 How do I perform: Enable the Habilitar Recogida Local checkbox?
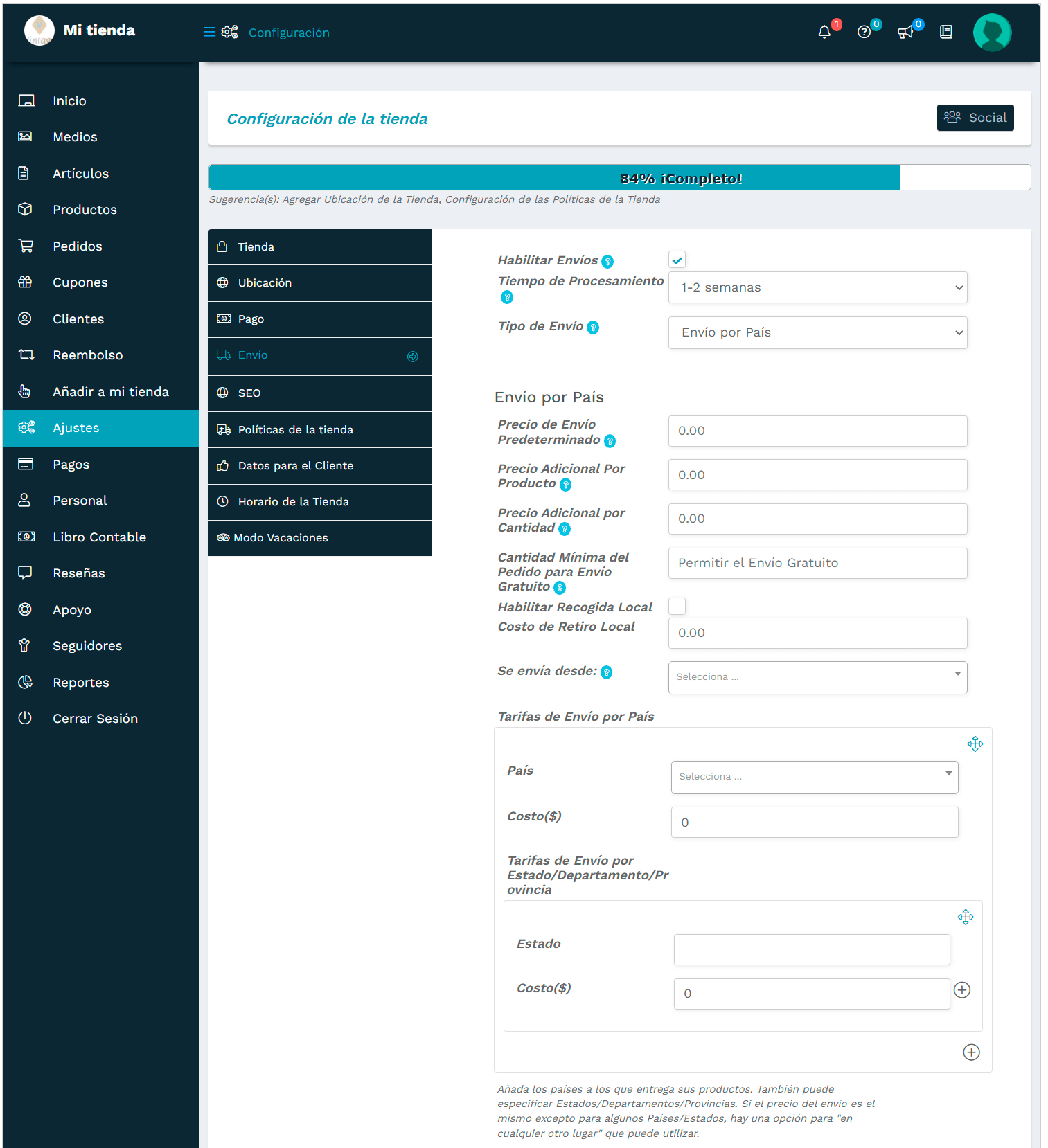pyautogui.click(x=677, y=606)
